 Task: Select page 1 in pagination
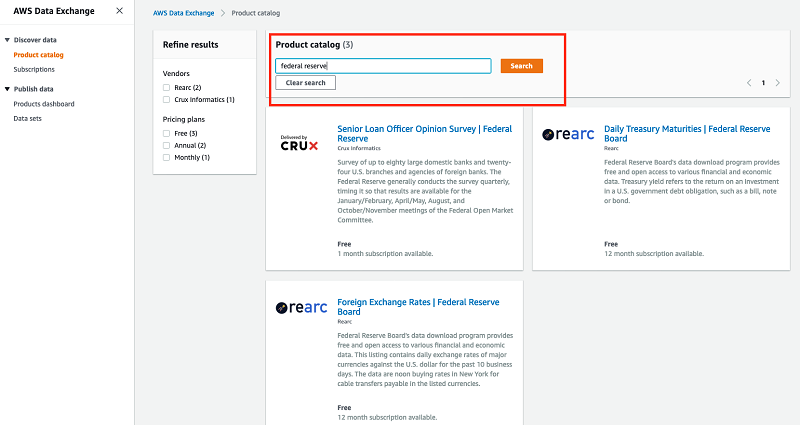(763, 83)
